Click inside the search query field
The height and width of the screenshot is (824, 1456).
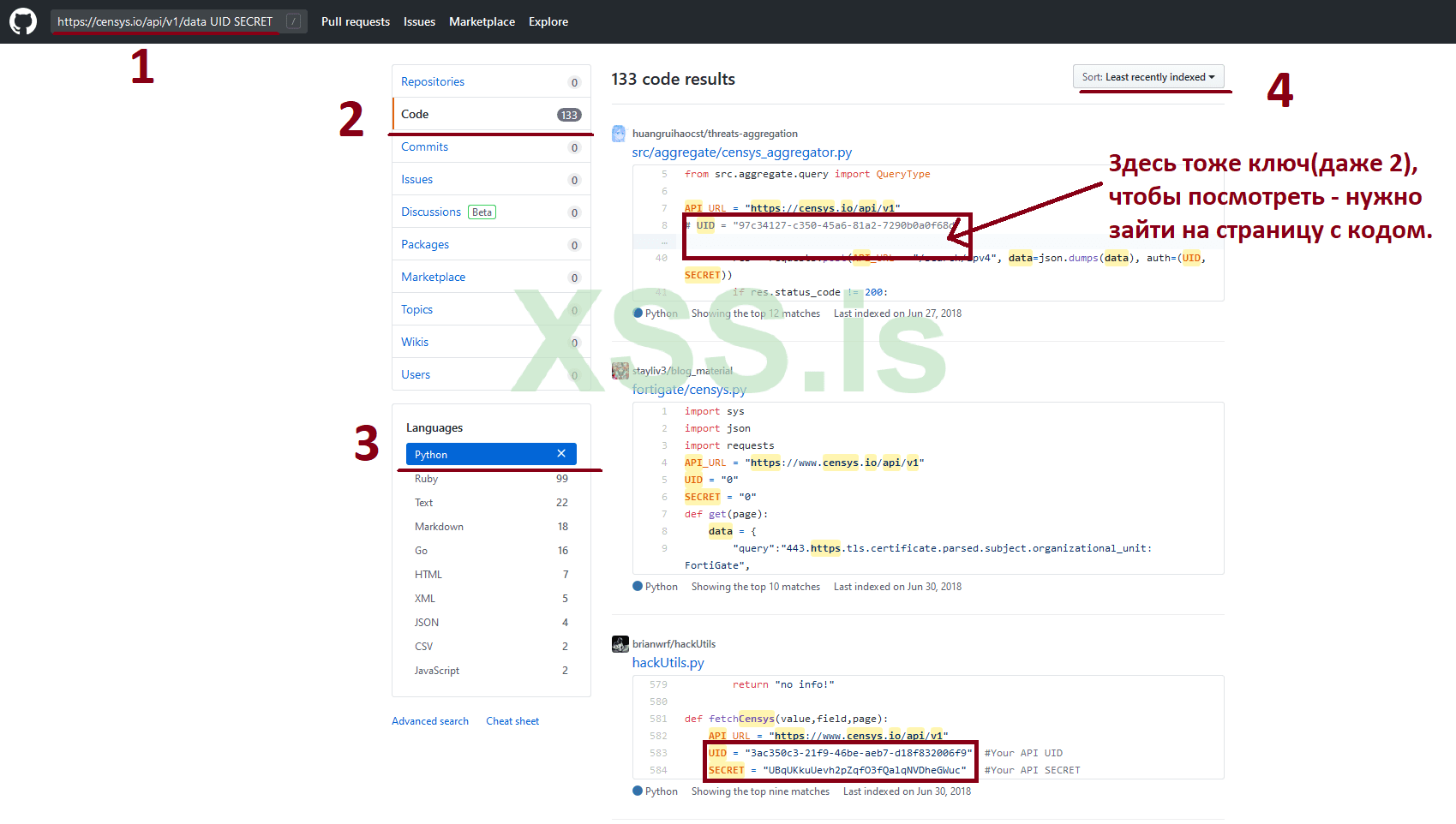tap(163, 21)
